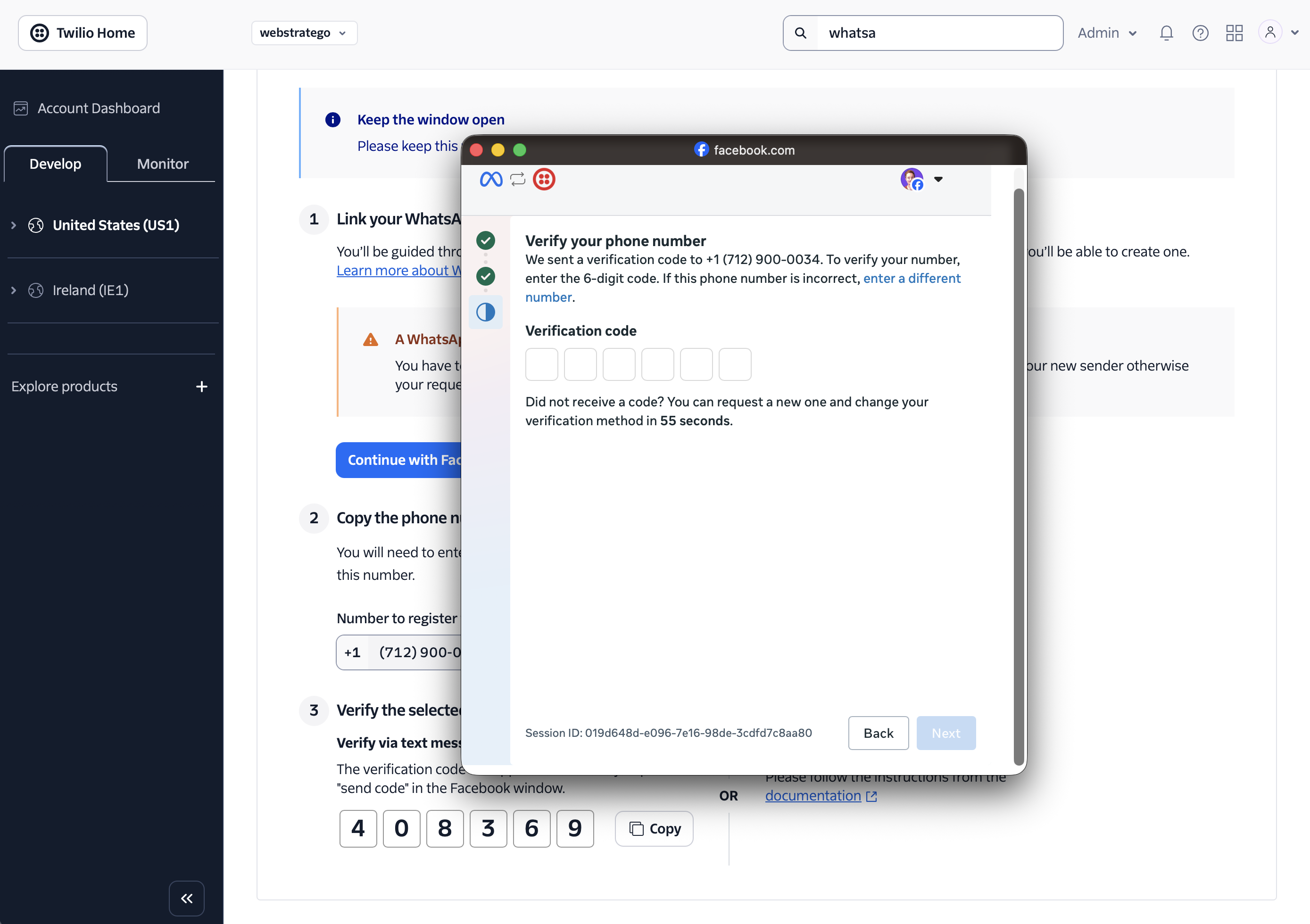Click the Facebook popup vertical scrollbar

point(1019,477)
